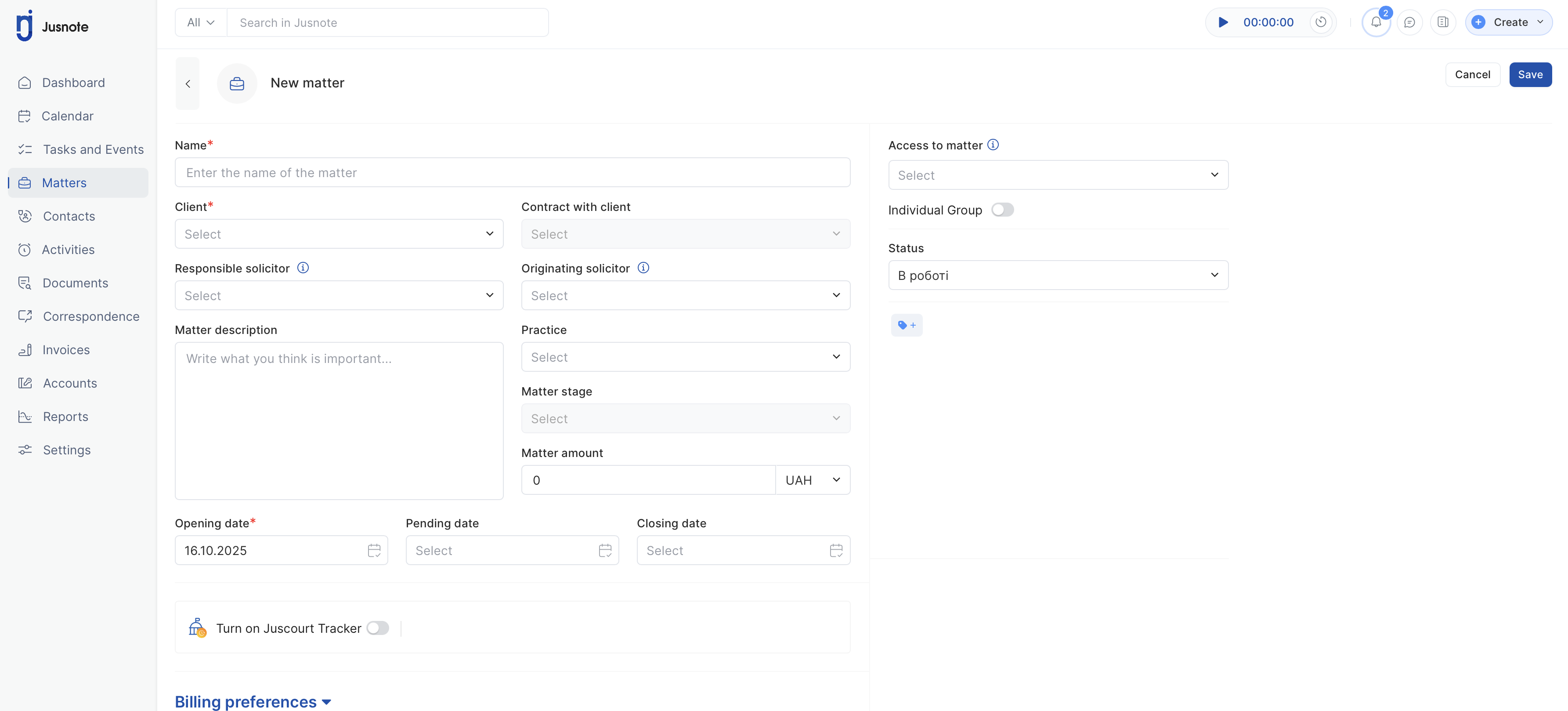Open the side panel notes icon

coord(1443,22)
